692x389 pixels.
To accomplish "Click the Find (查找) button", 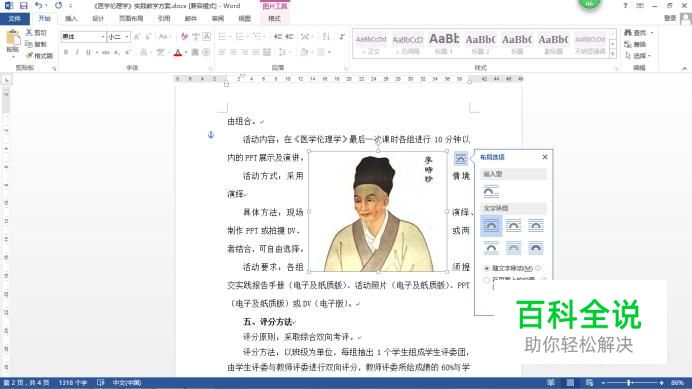I will (636, 33).
